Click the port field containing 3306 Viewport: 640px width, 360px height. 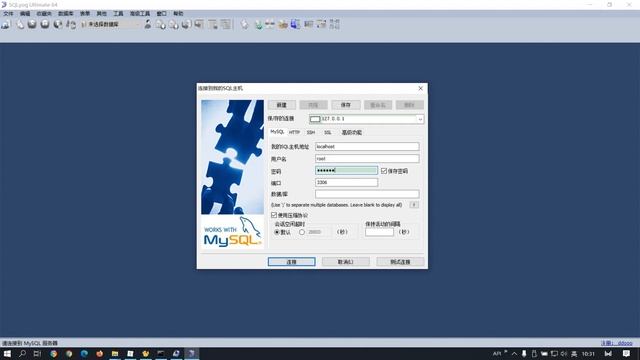tap(346, 182)
